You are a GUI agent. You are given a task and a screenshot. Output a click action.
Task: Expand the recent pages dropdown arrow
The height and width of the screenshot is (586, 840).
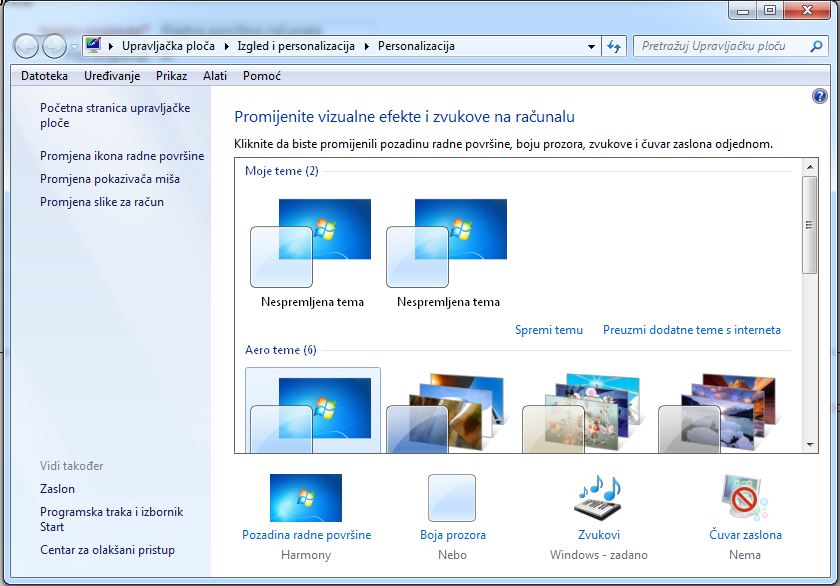coord(74,46)
